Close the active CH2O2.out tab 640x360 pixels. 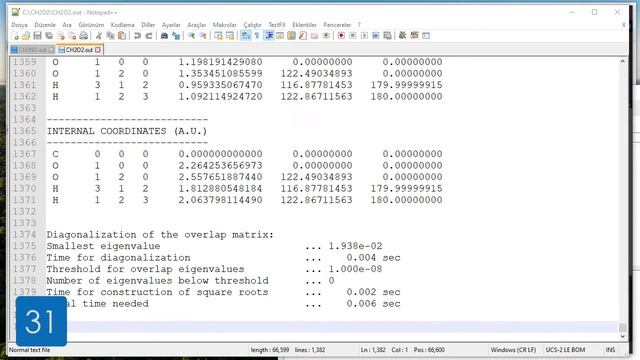(x=98, y=50)
